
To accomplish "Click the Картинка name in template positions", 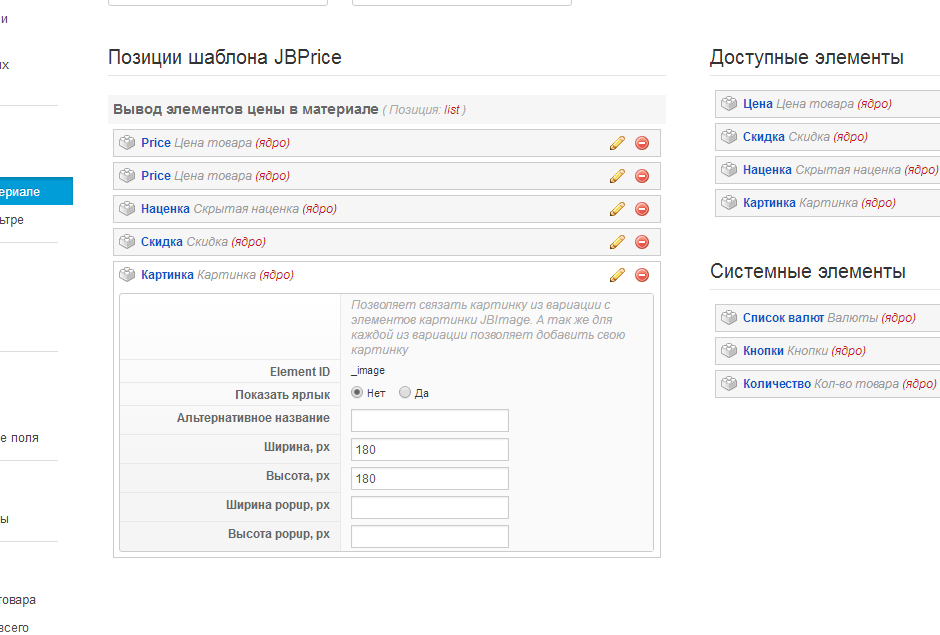I will [167, 275].
